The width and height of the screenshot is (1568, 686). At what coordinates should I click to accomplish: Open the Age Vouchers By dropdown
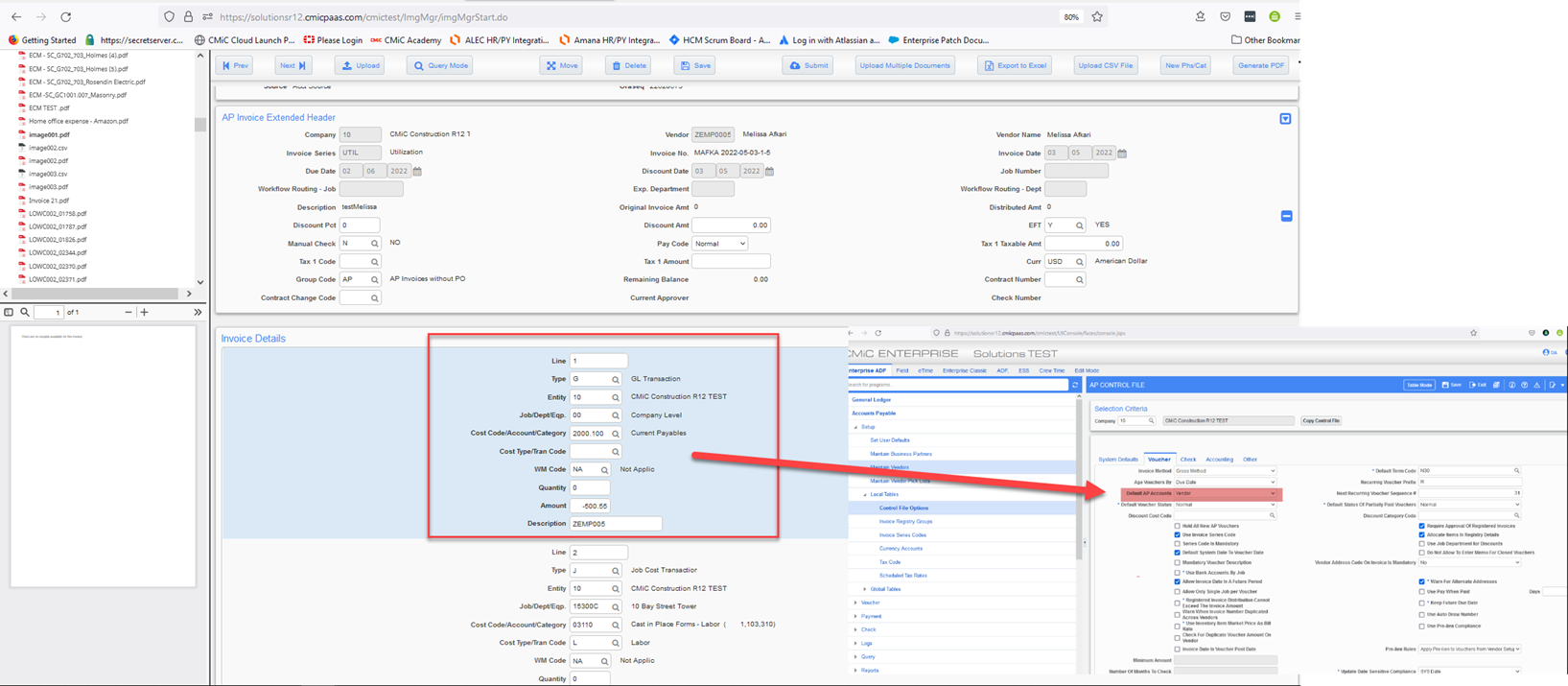point(1226,483)
